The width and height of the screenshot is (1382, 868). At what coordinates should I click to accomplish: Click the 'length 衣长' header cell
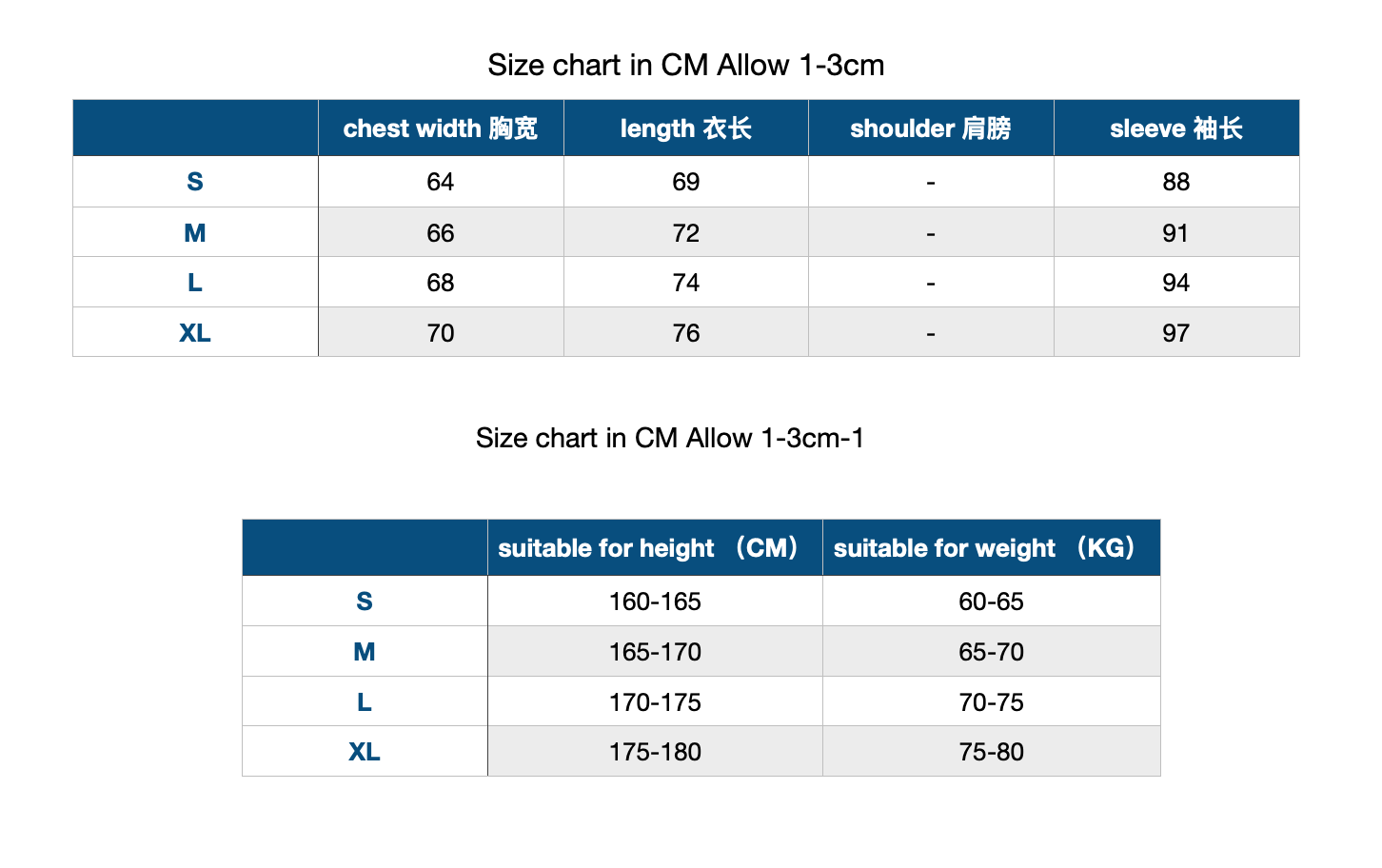point(686,128)
